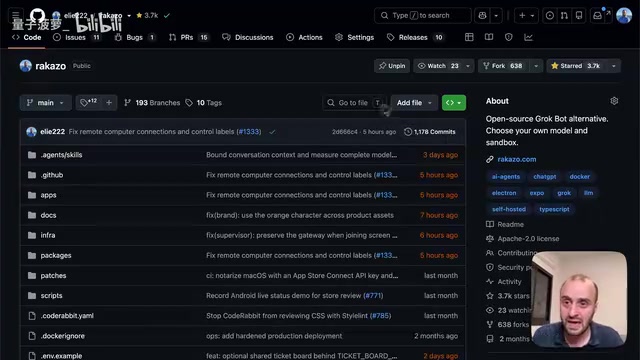Open the .github folder
This screenshot has height=360, width=640.
click(52, 175)
